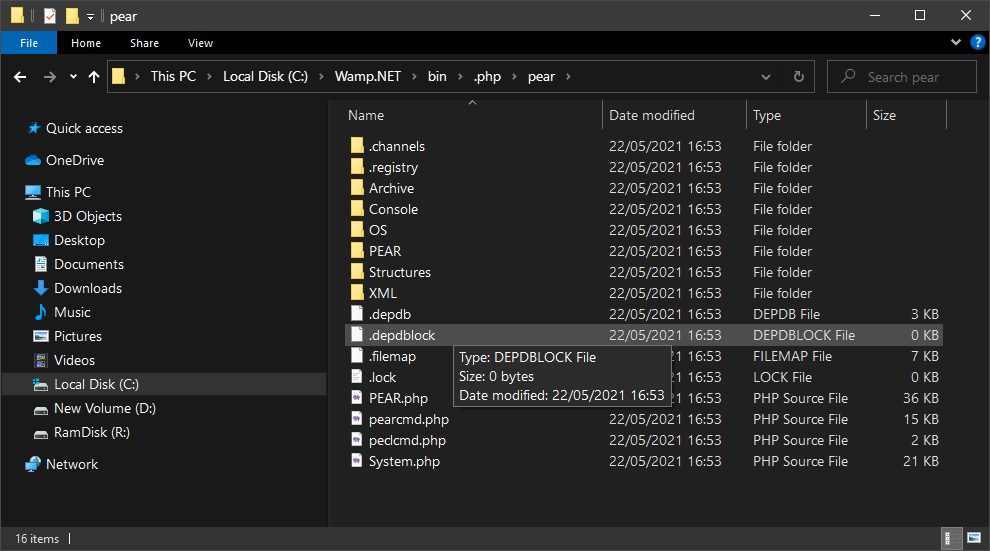
Task: Select Quick access in navigation pane
Action: tap(84, 128)
